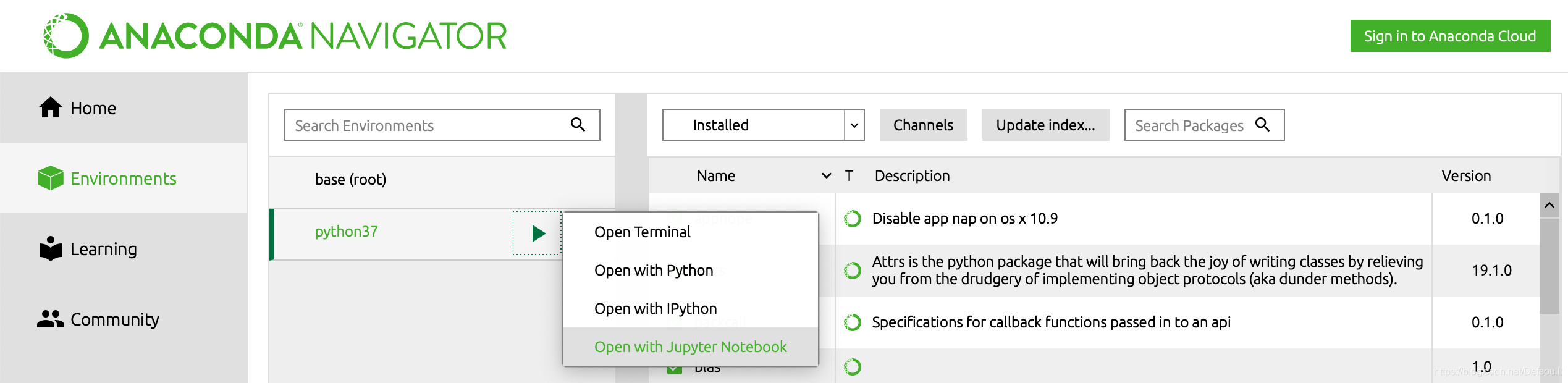Click the spinner icon beside Disable app nap
The image size is (1568, 383).
click(x=853, y=219)
